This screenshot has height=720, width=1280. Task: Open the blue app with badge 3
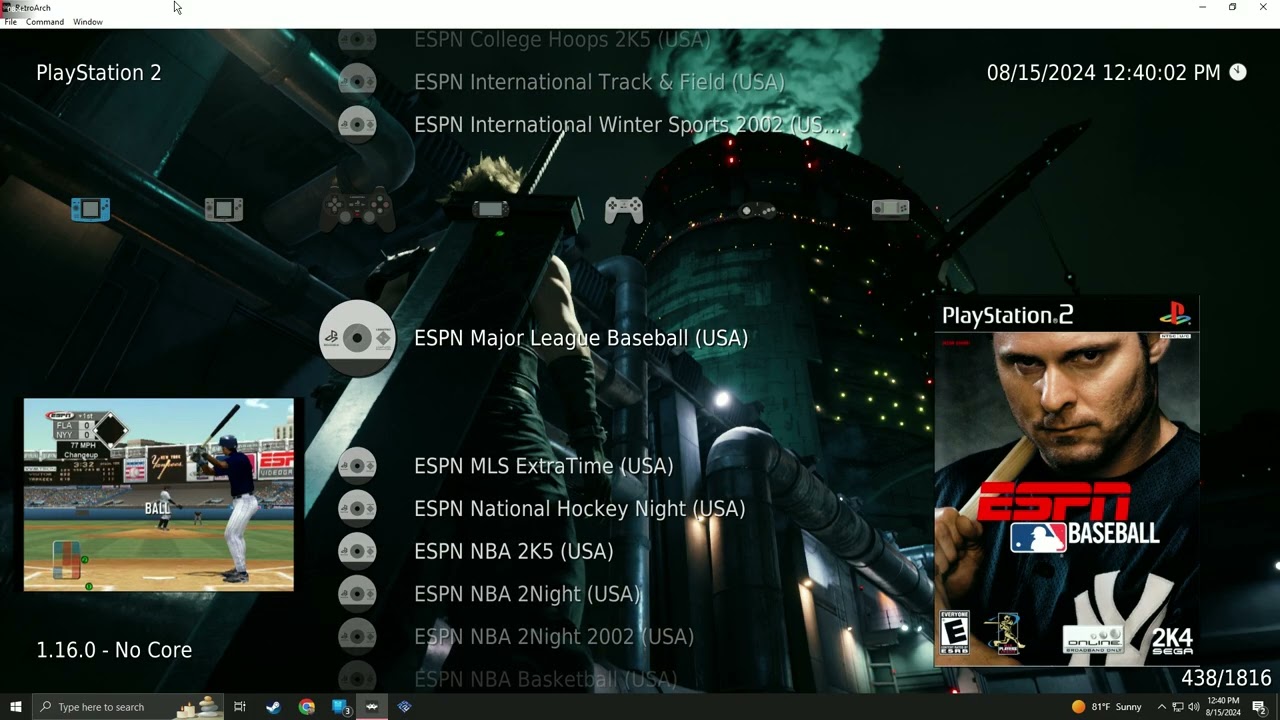[339, 707]
